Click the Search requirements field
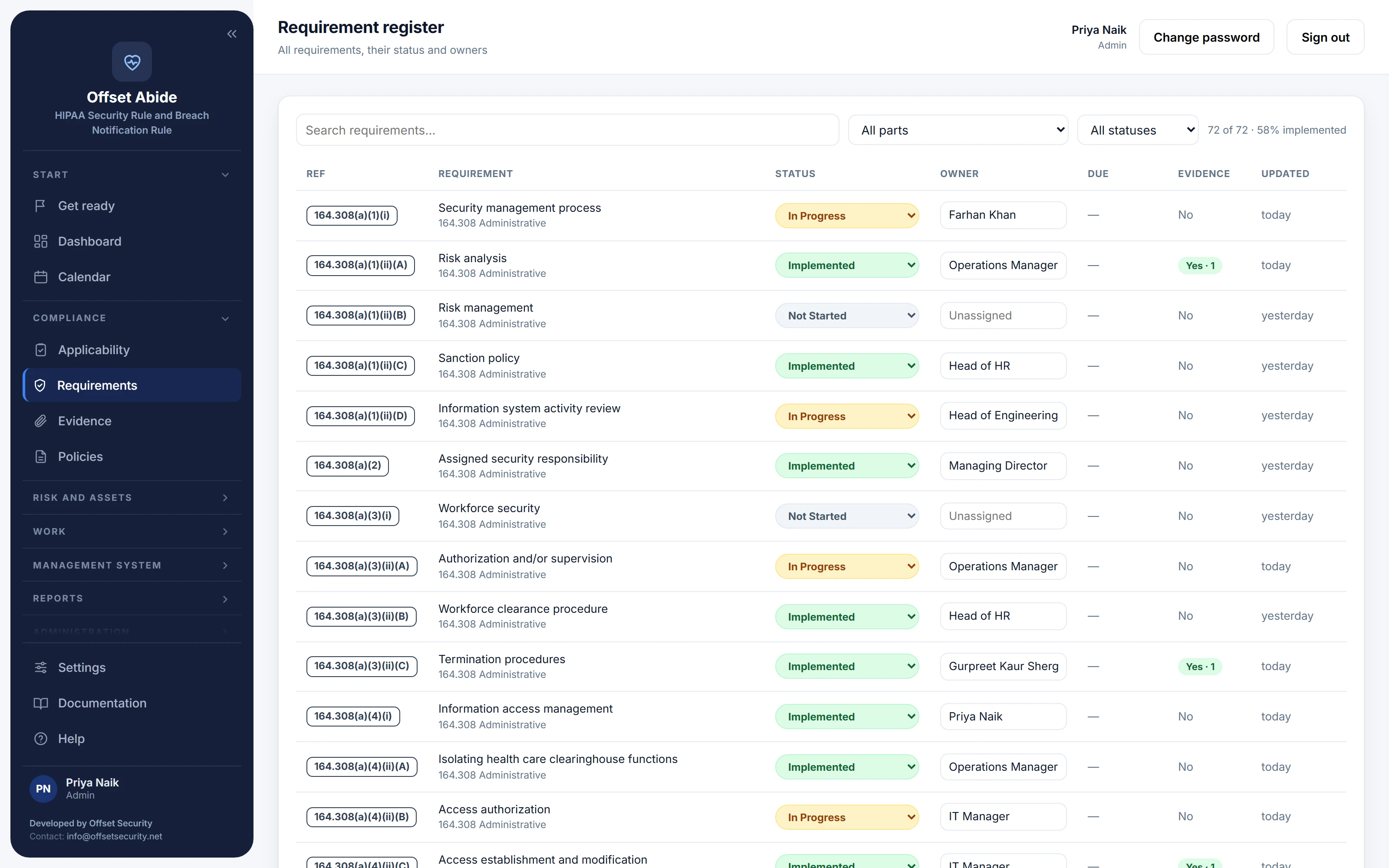 coord(567,130)
